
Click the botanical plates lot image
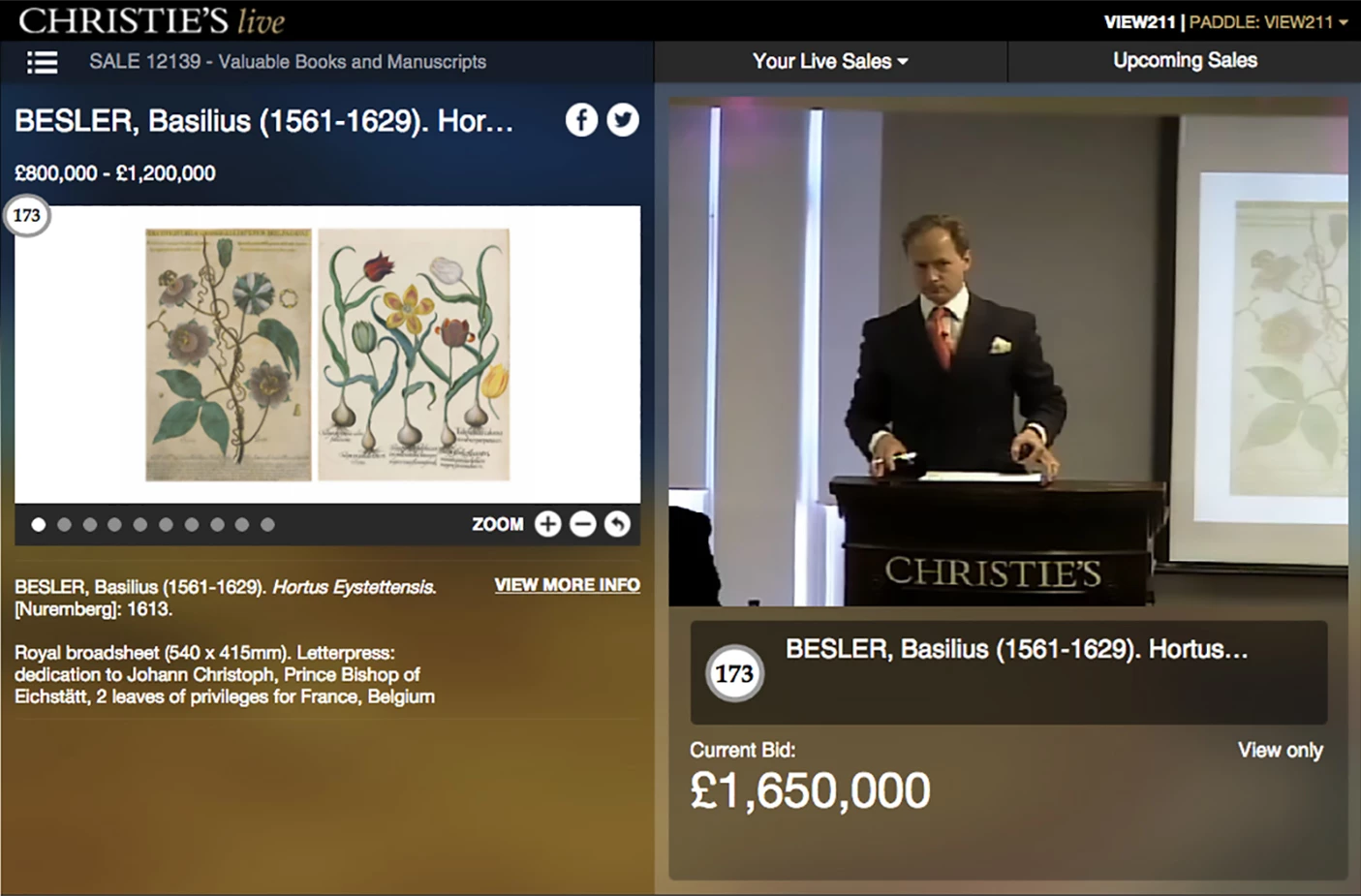point(327,355)
